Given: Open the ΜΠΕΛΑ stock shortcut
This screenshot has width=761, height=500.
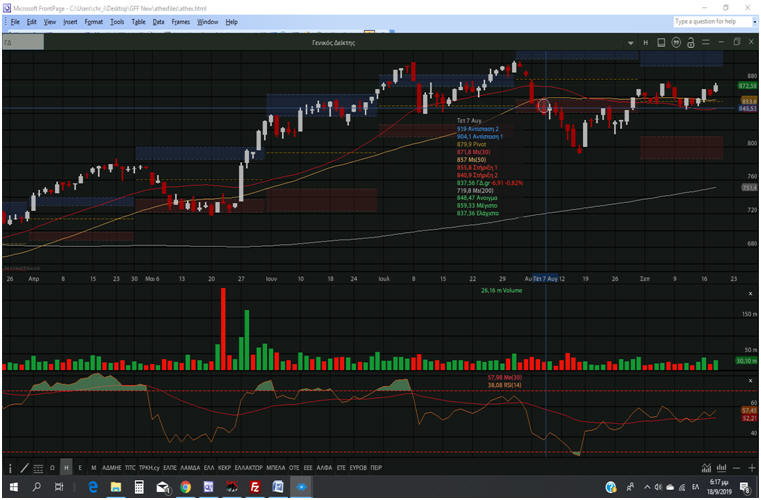Looking at the screenshot, I should (x=276, y=468).
